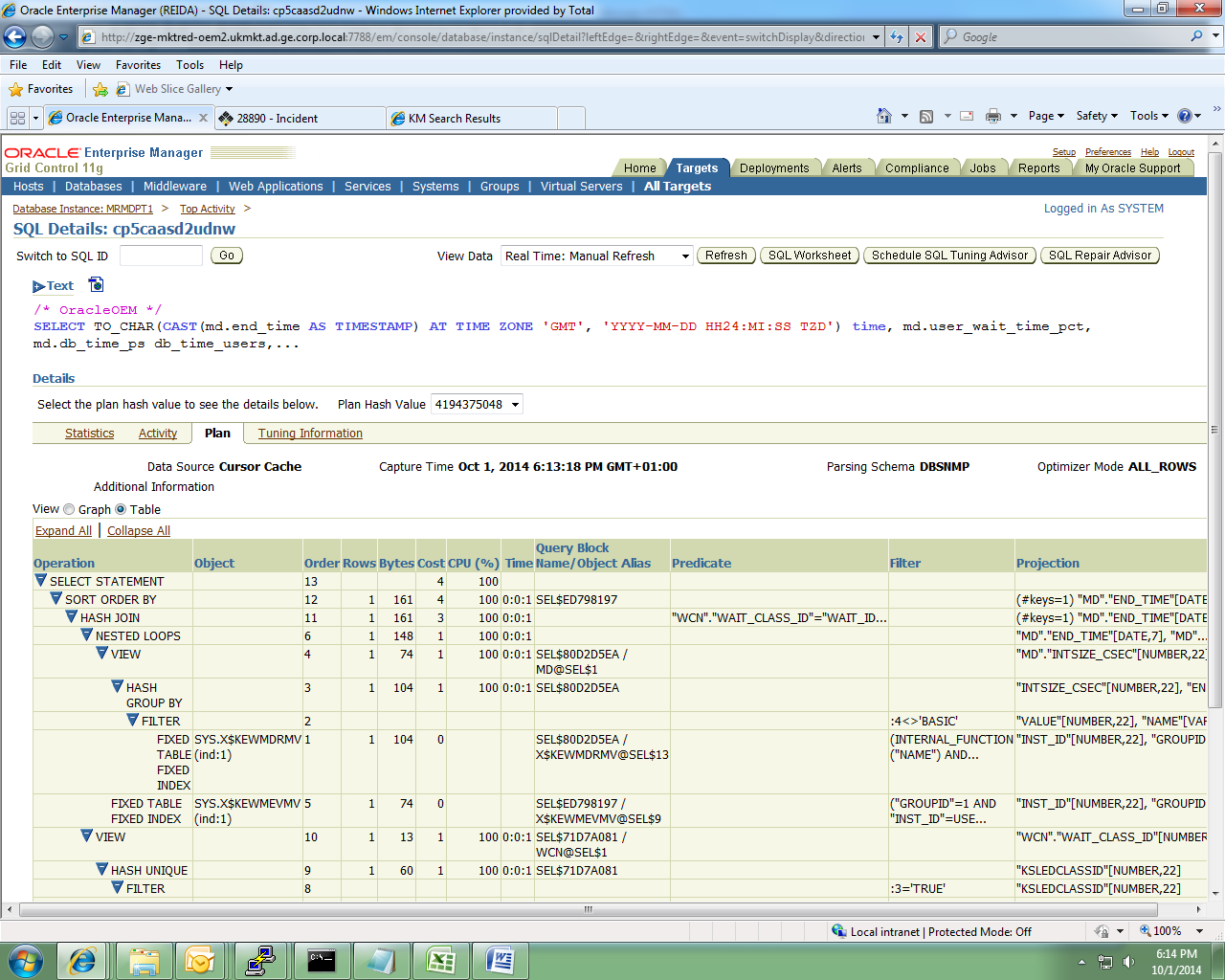Screen dimensions: 1225x980
Task: Click Schedule SQL Tuning Advisor button
Action: (x=949, y=256)
